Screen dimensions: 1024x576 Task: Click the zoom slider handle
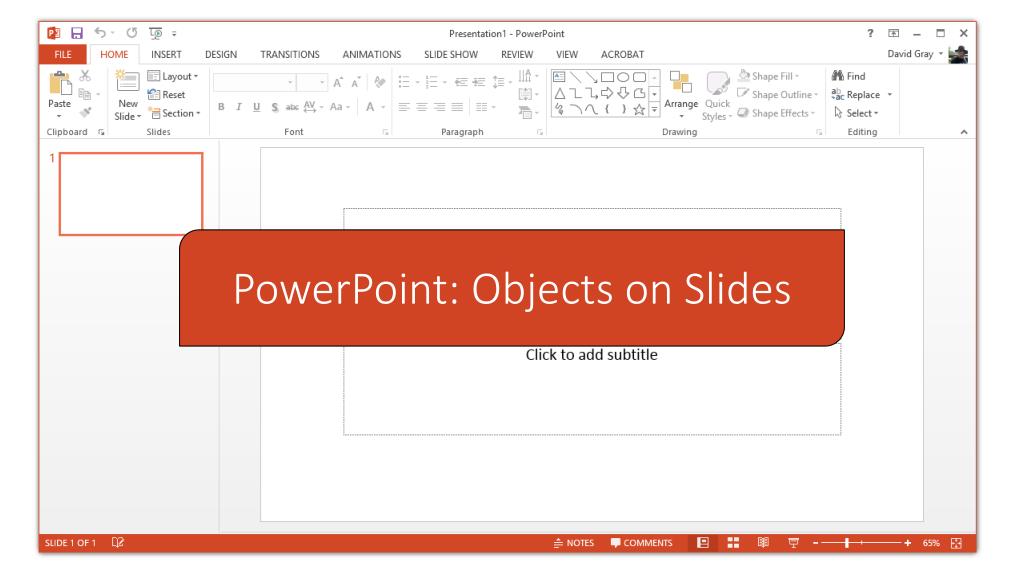click(x=846, y=543)
